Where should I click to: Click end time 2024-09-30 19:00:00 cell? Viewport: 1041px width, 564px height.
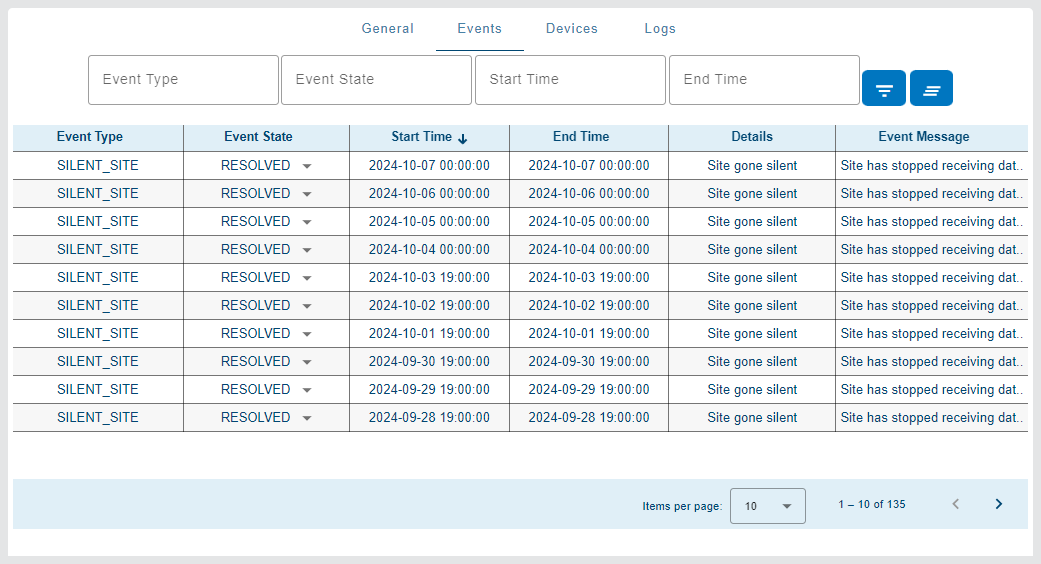589,362
